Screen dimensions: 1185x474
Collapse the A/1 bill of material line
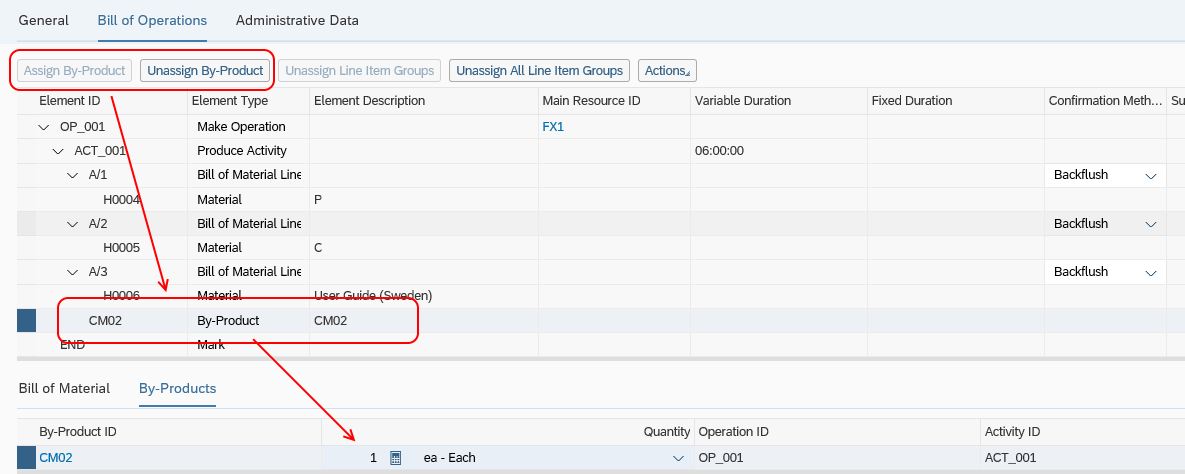73,175
